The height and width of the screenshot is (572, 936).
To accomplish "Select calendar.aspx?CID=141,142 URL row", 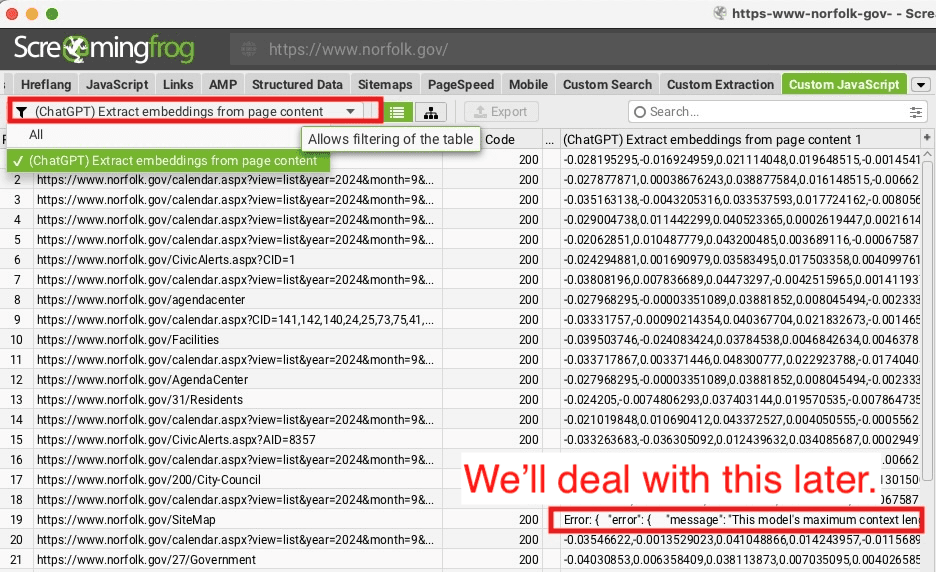I will [x=238, y=319].
